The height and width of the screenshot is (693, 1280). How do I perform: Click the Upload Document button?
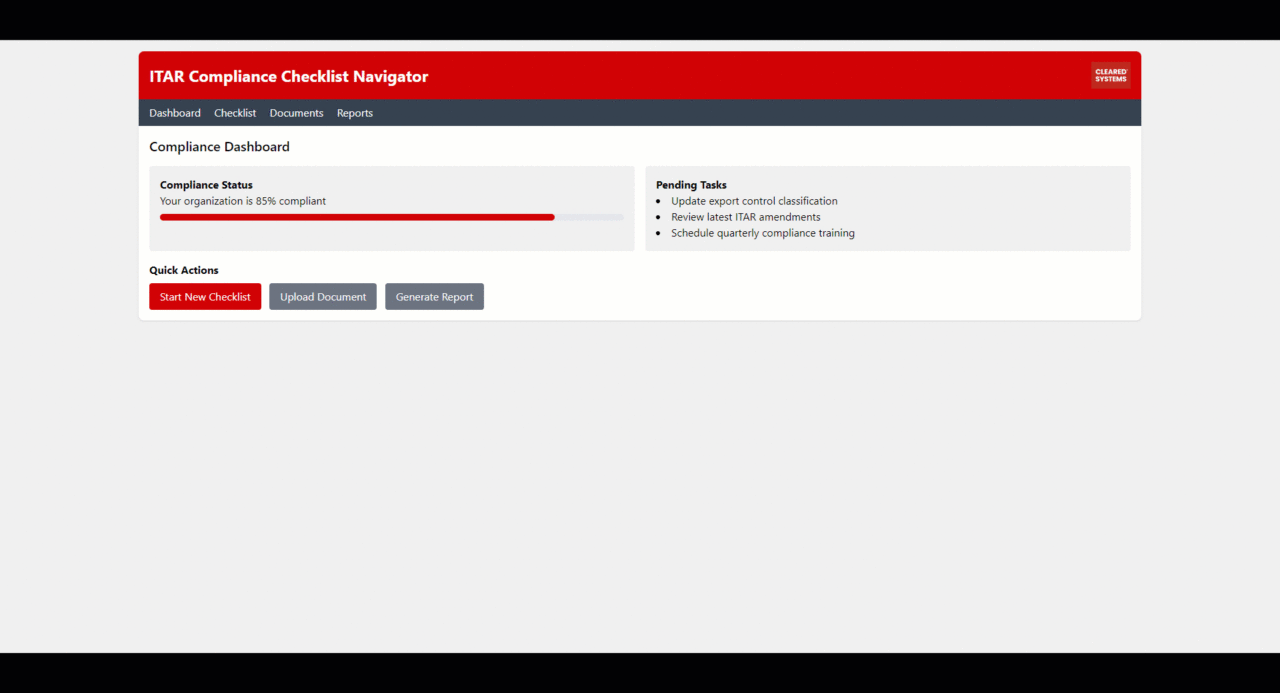(323, 297)
